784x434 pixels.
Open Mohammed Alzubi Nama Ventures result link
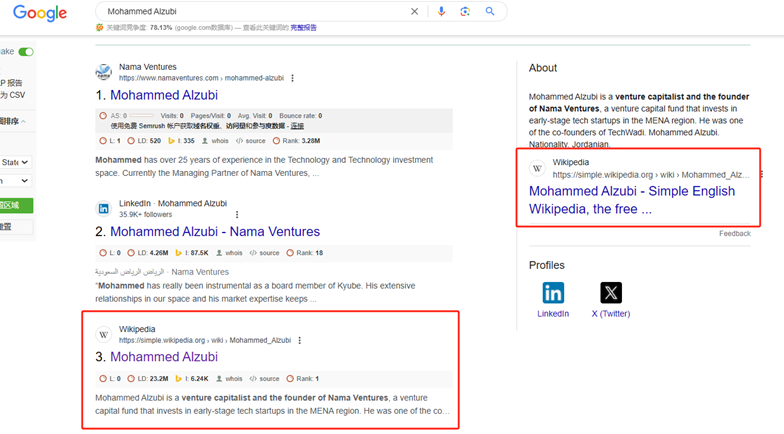215,232
